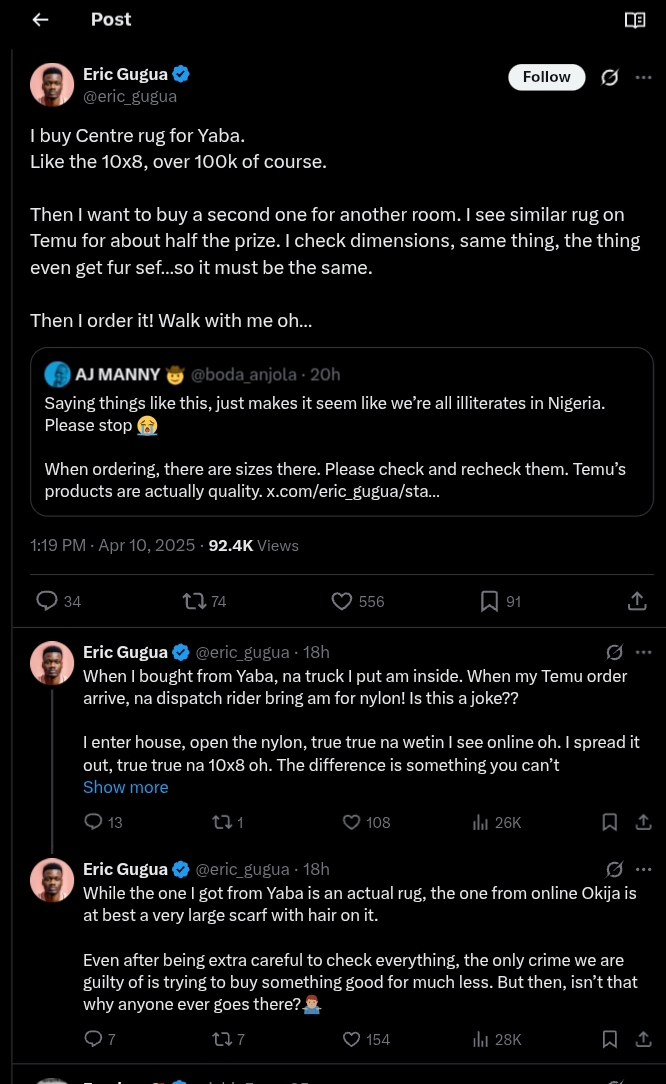The image size is (666, 1084).
Task: Open more options on the scarf reply
Action: point(643,869)
